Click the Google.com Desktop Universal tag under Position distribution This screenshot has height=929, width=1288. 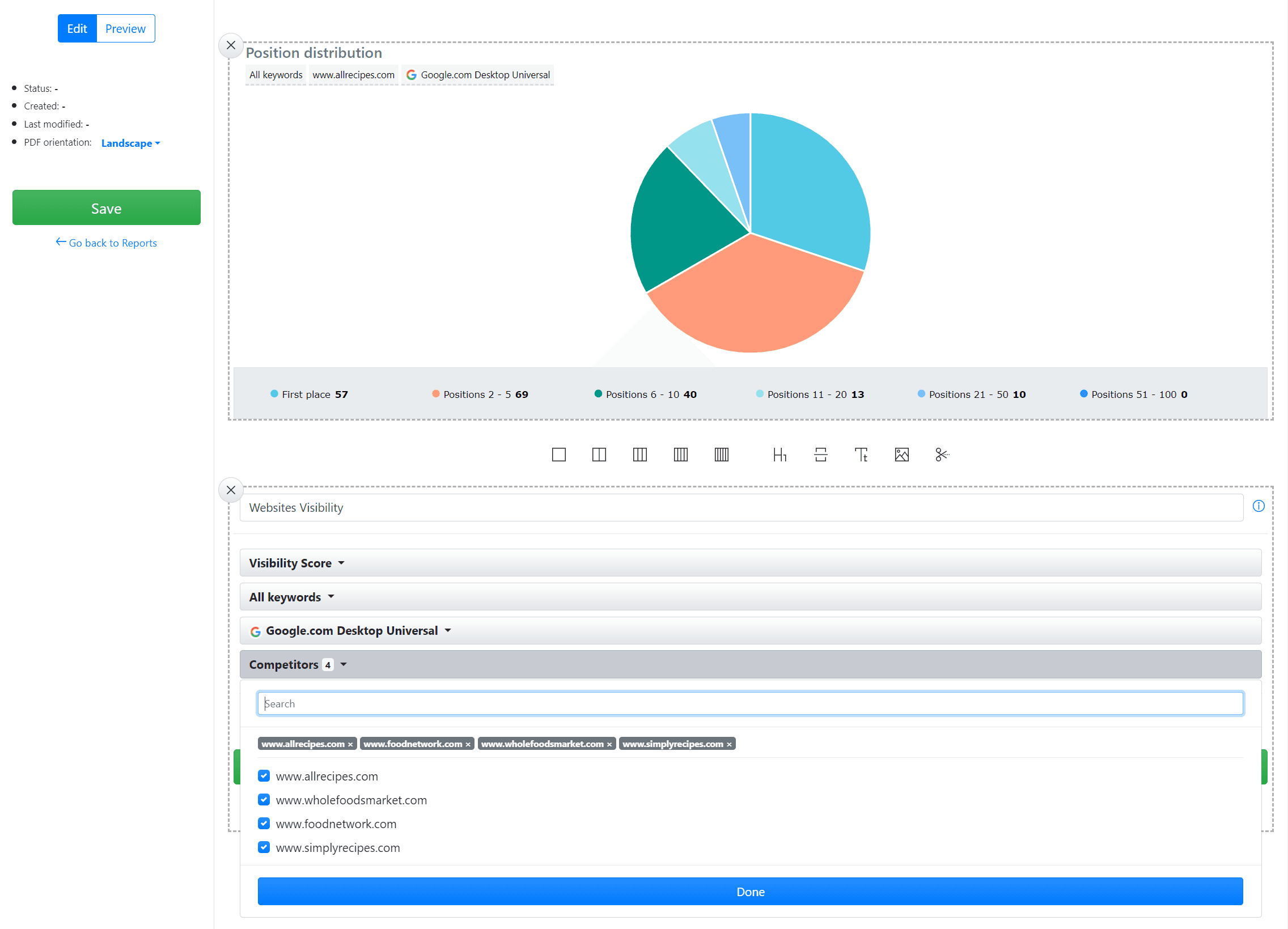[477, 75]
